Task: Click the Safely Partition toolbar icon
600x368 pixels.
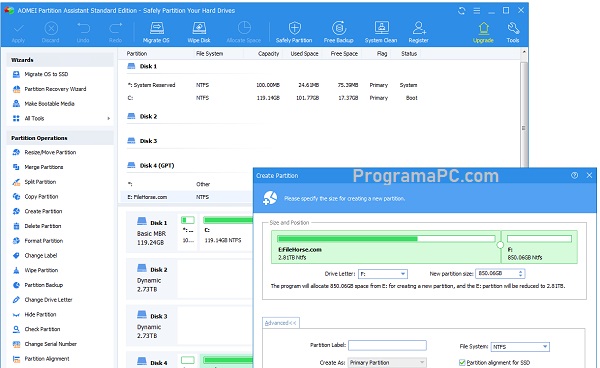Action: [x=294, y=32]
